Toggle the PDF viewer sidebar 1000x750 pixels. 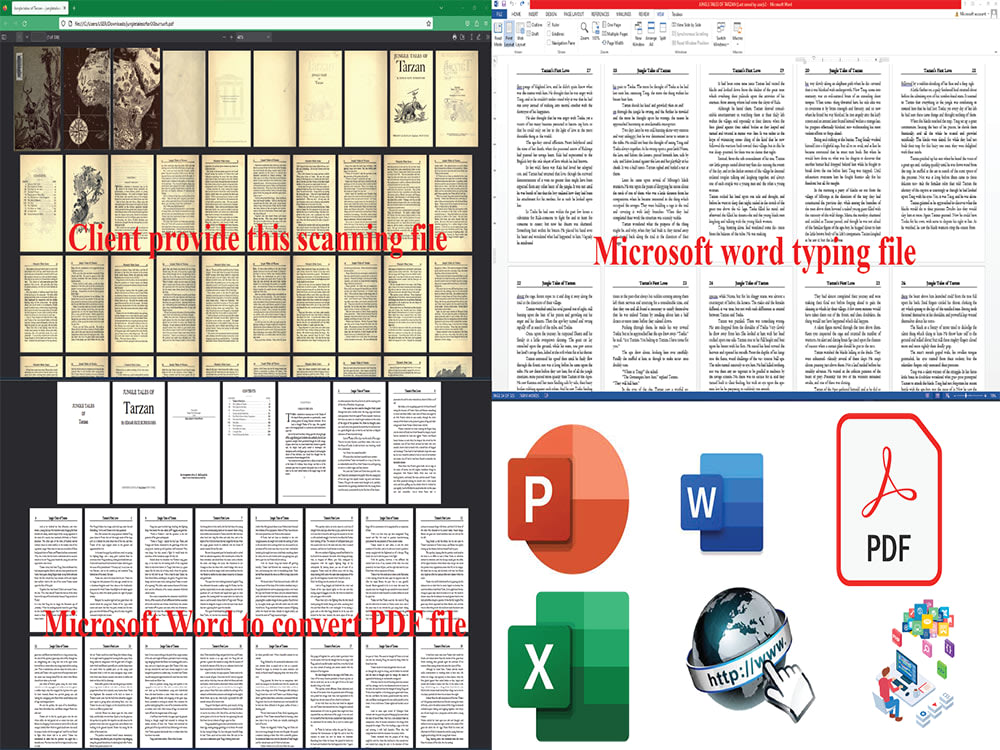4,38
